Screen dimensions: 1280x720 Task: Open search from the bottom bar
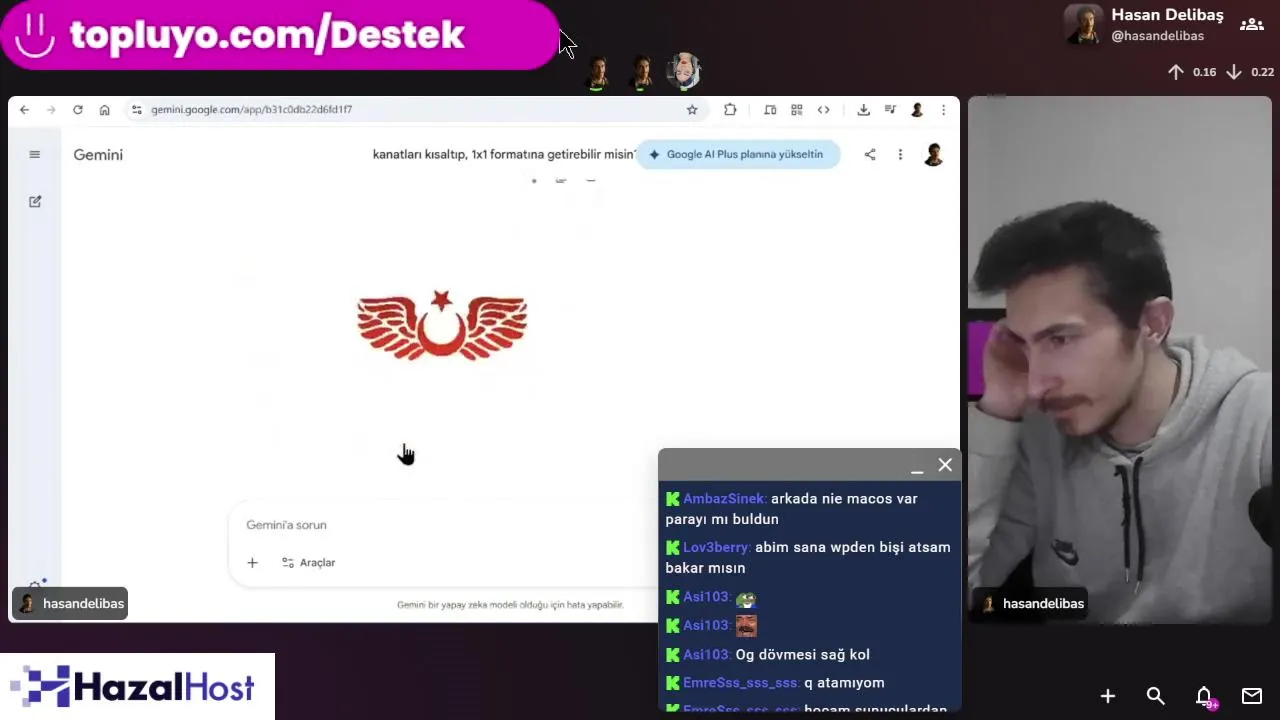(1156, 696)
